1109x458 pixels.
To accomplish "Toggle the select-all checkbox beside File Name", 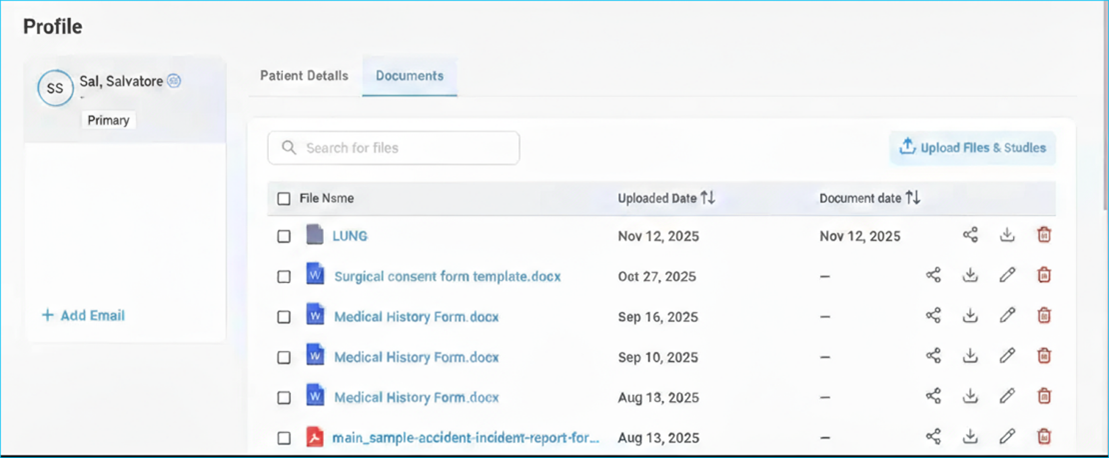I will click(284, 199).
